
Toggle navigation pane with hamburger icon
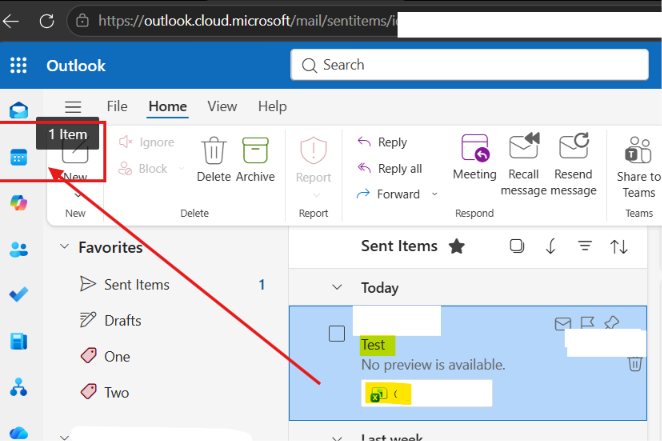73,106
